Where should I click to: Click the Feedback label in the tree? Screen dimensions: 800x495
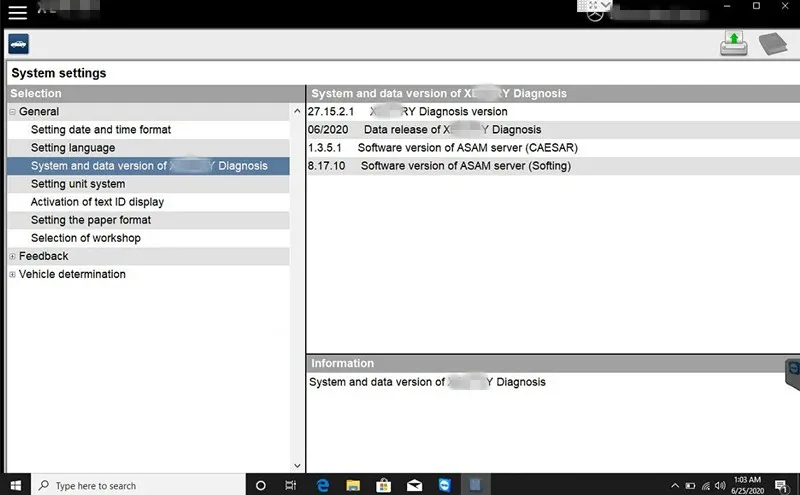tap(43, 256)
